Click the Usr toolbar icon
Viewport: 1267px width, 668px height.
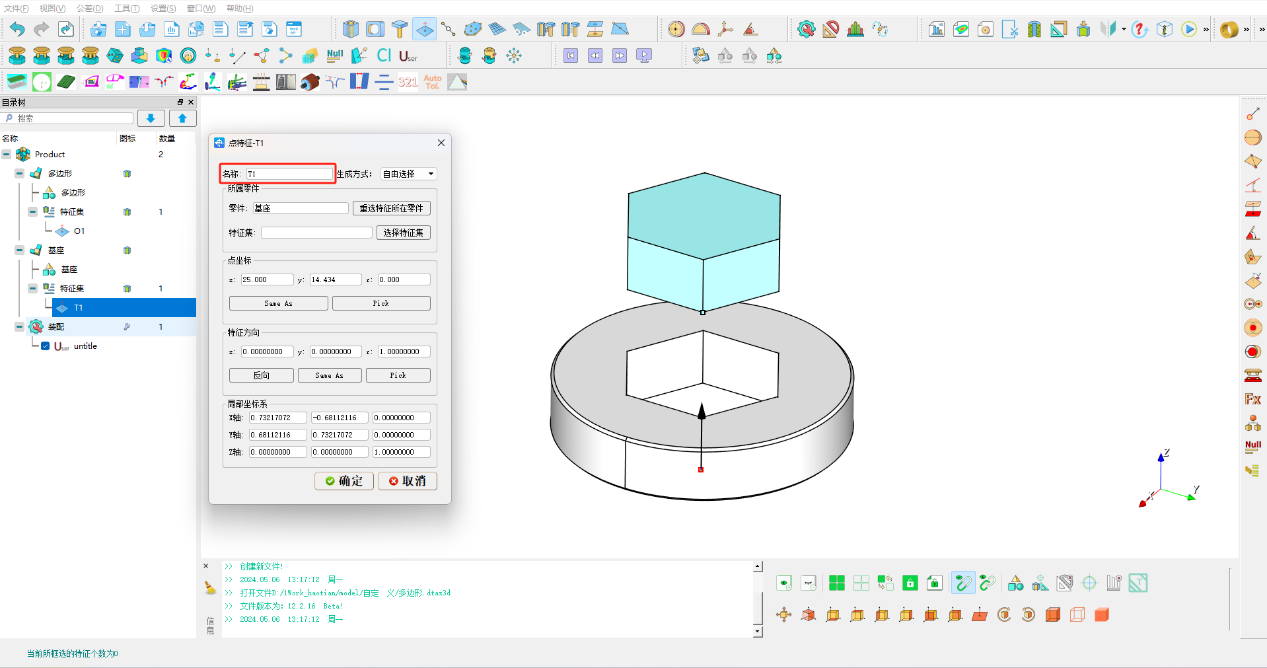(407, 56)
